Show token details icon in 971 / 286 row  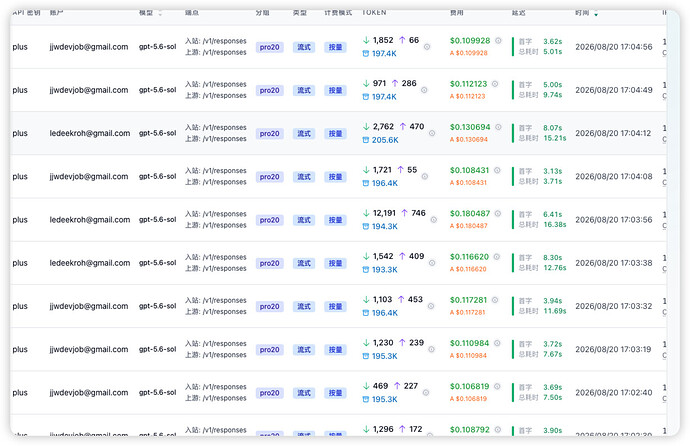click(424, 90)
